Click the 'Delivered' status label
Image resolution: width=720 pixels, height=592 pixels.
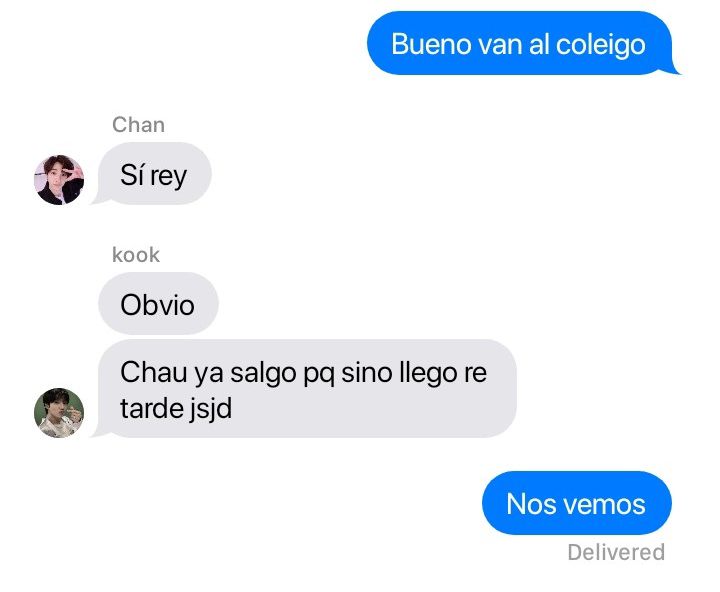click(616, 552)
